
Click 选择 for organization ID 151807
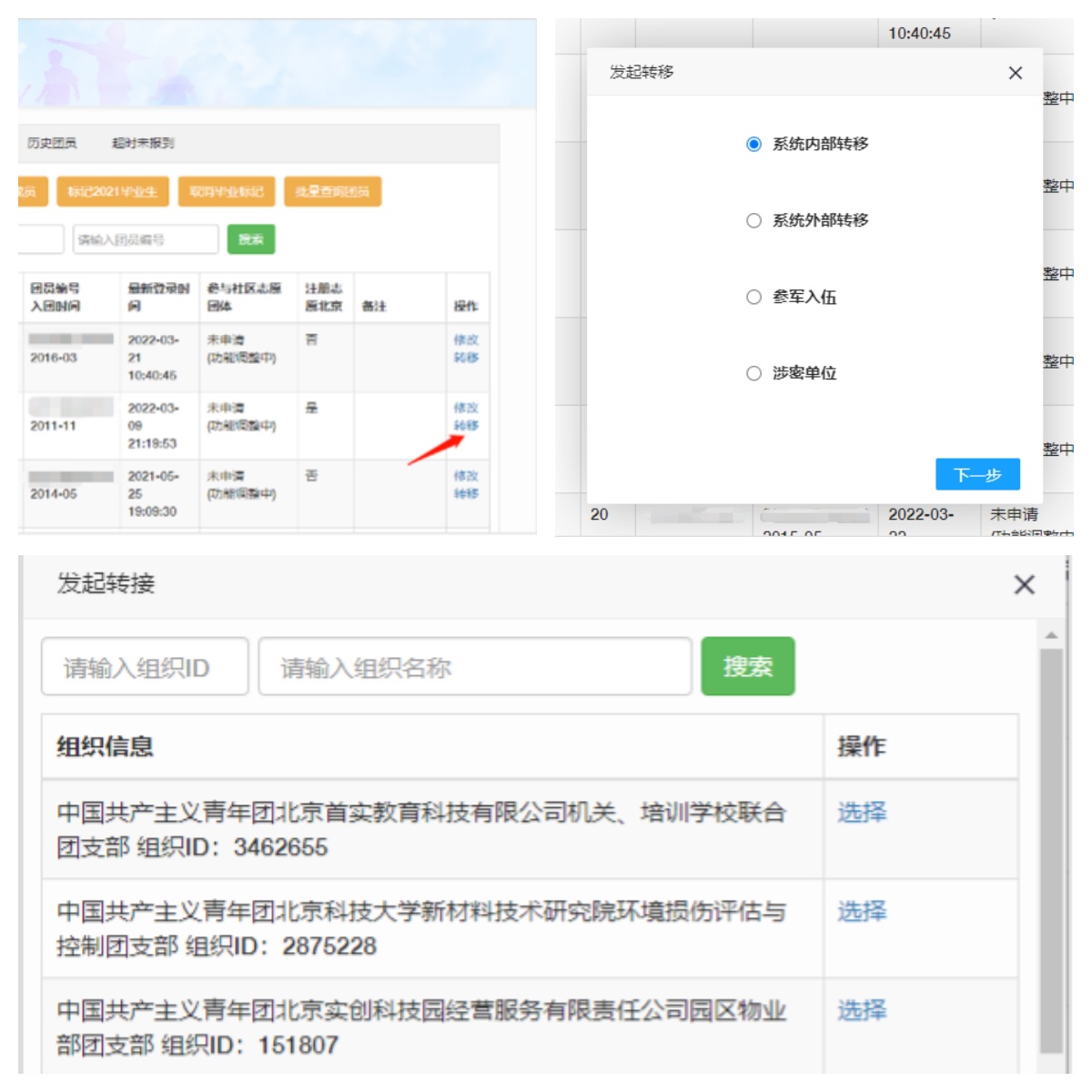[x=862, y=1010]
